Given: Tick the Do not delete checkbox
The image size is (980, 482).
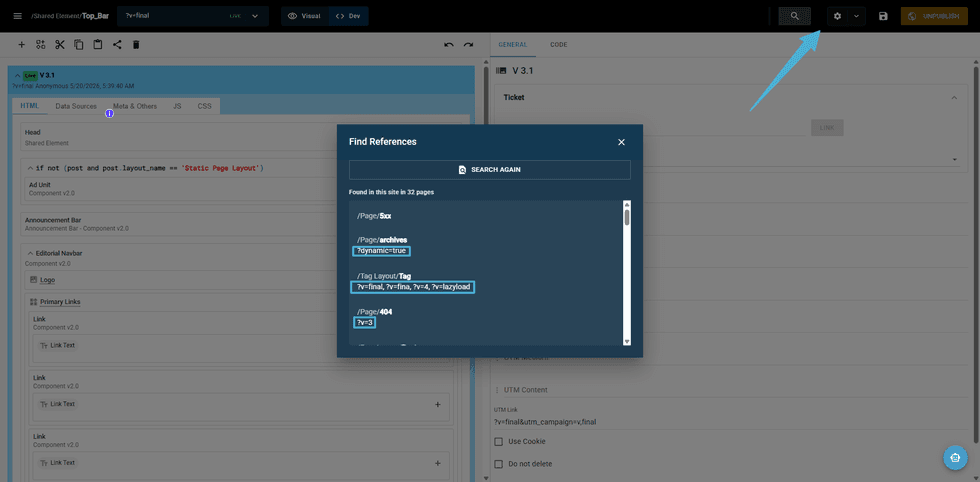Looking at the screenshot, I should 499,464.
